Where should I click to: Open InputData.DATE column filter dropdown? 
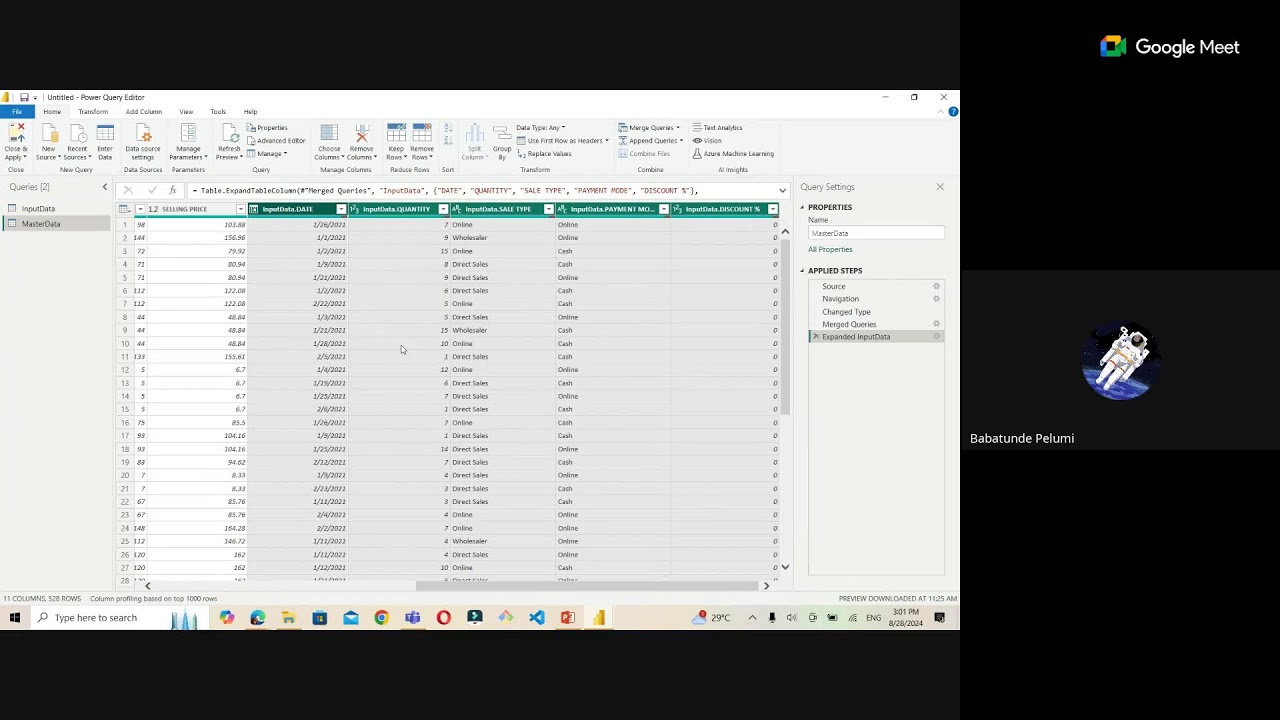point(341,209)
